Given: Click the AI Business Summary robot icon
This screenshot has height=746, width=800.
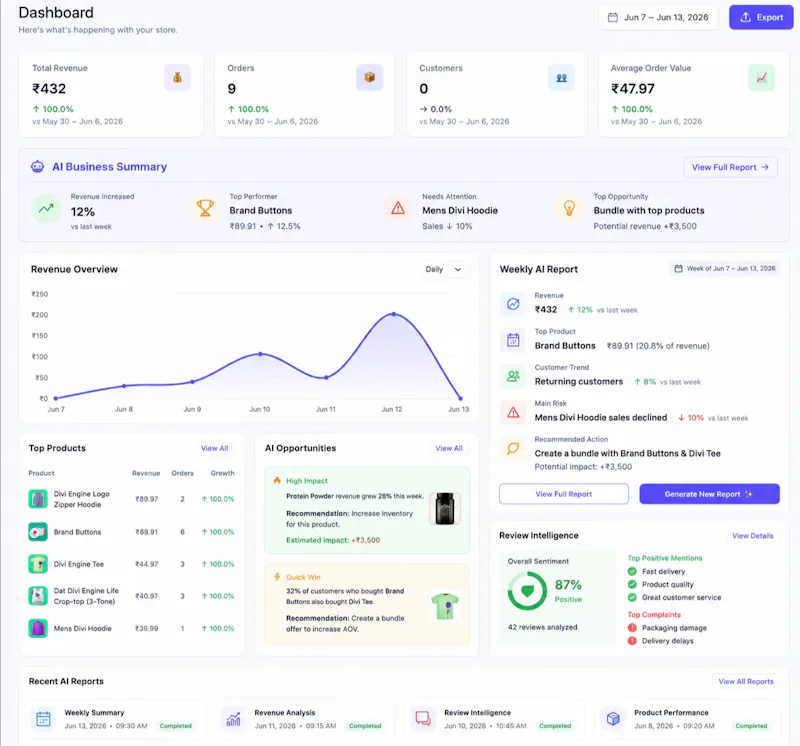Looking at the screenshot, I should click(x=37, y=166).
